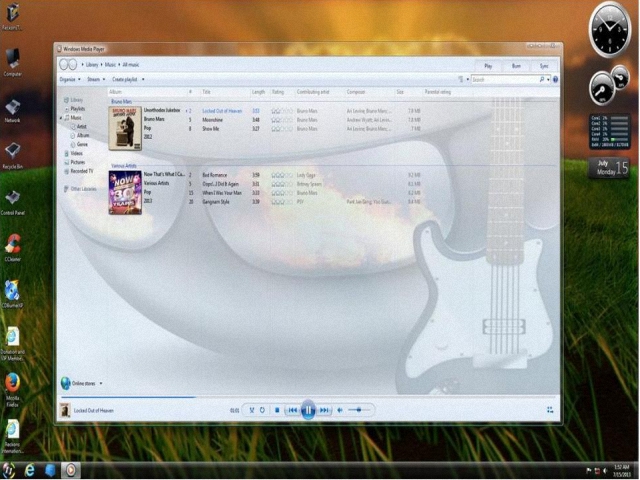This screenshot has height=480, width=640.
Task: Open Internet Explorer from the taskbar
Action: pos(29,470)
